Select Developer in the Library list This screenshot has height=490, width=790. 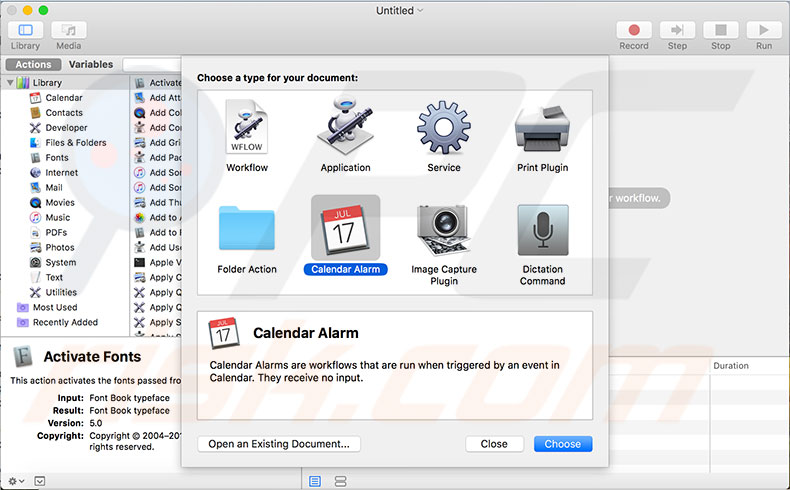coord(66,128)
